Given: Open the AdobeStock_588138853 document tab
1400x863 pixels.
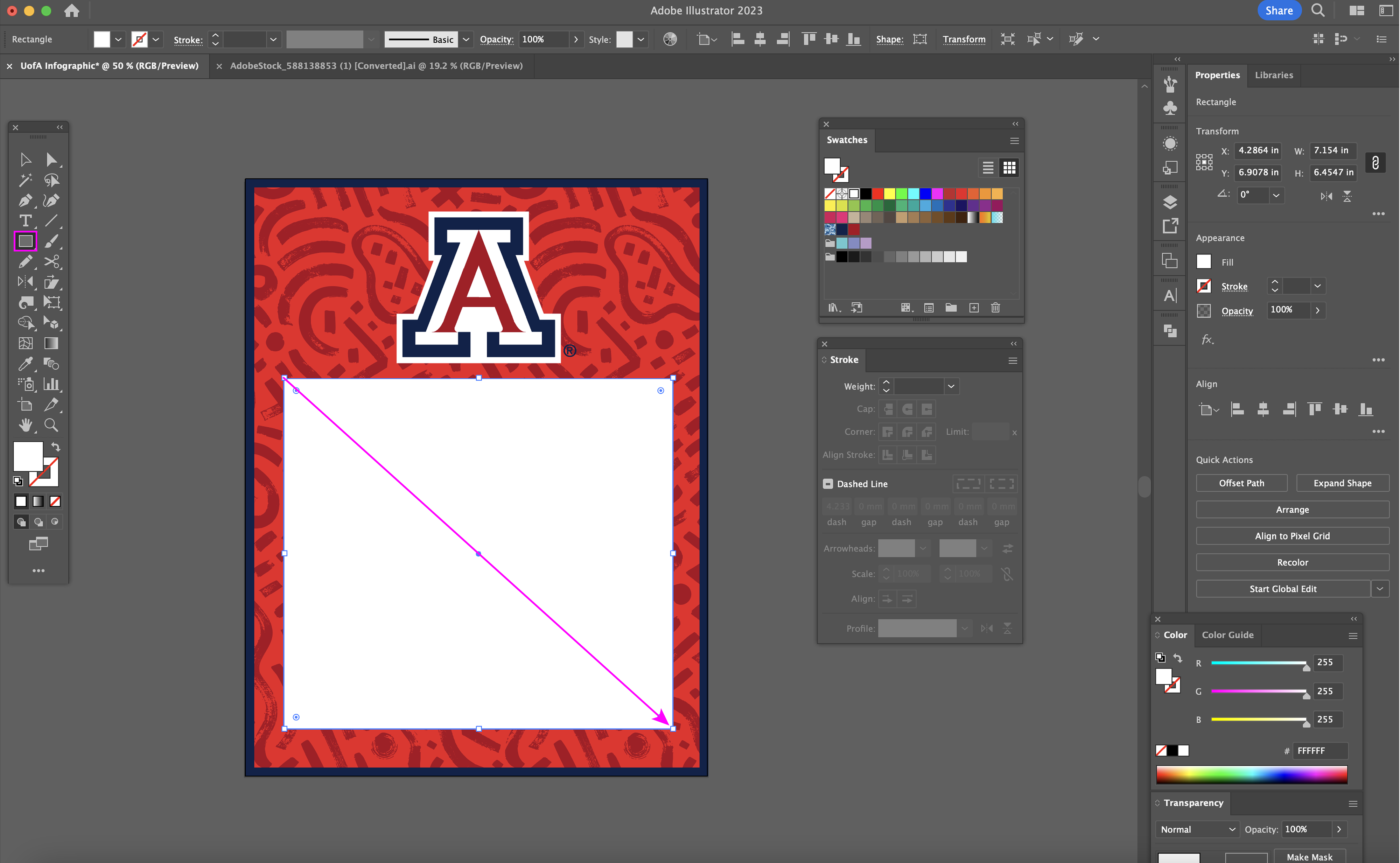Looking at the screenshot, I should (376, 66).
